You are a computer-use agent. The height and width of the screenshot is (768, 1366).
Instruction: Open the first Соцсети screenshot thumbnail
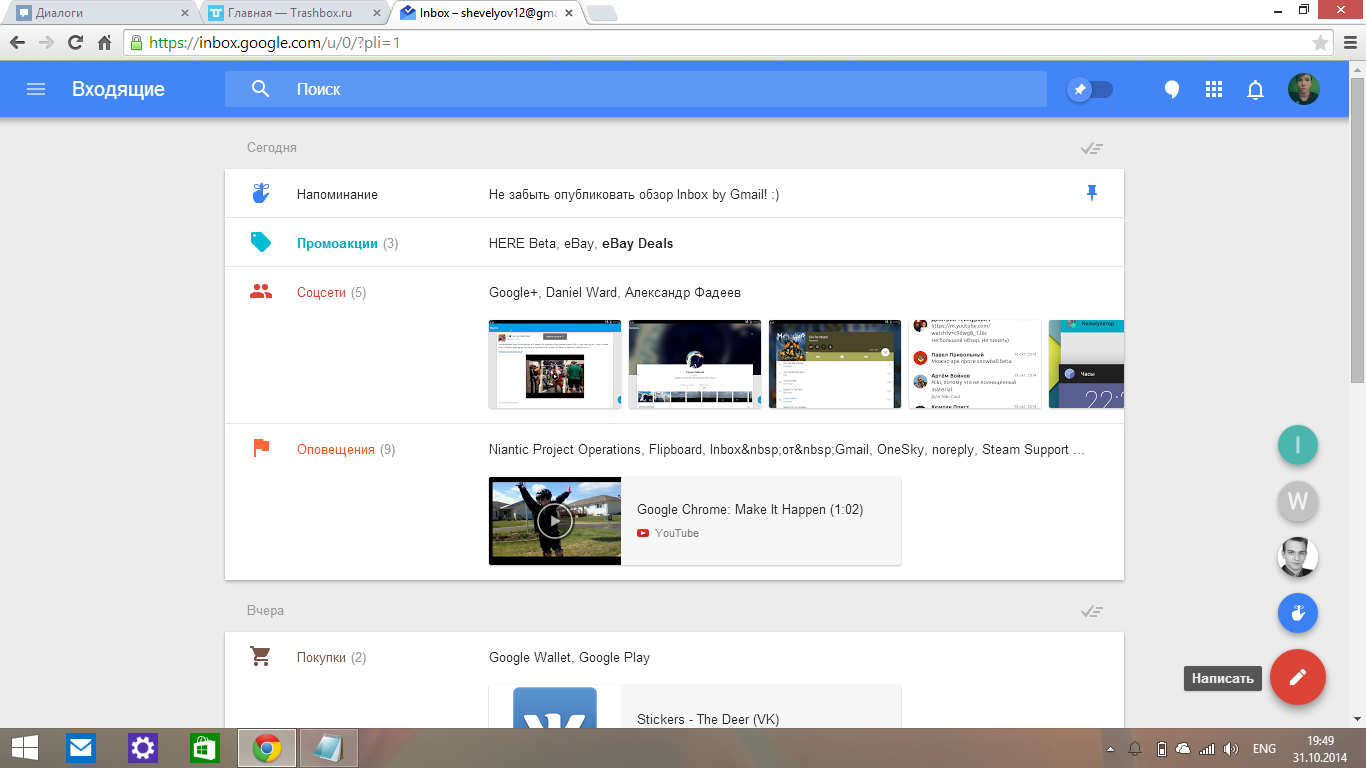tap(555, 364)
